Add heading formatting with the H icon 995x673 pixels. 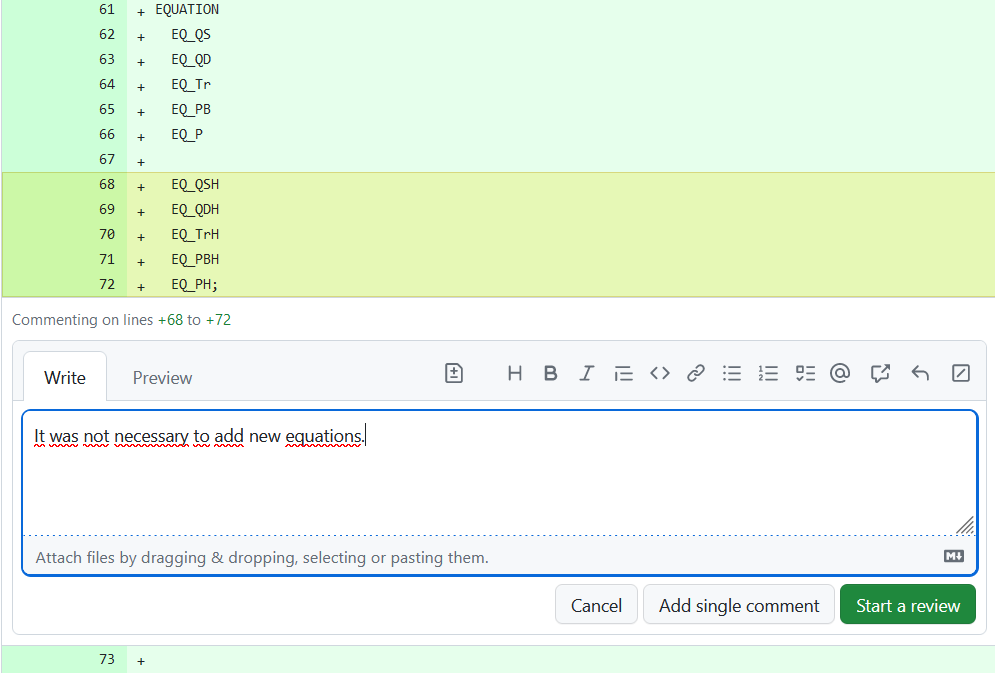(x=515, y=373)
